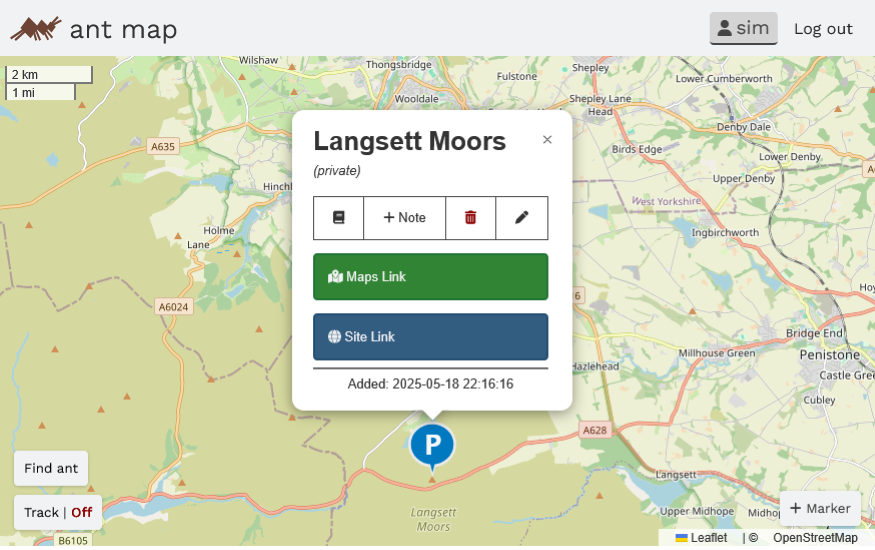
Task: Click the Penistone town label on map
Action: click(830, 355)
